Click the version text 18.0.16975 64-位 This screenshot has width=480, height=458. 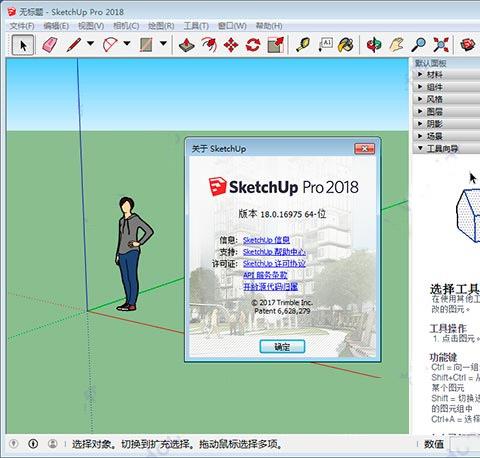(x=282, y=214)
